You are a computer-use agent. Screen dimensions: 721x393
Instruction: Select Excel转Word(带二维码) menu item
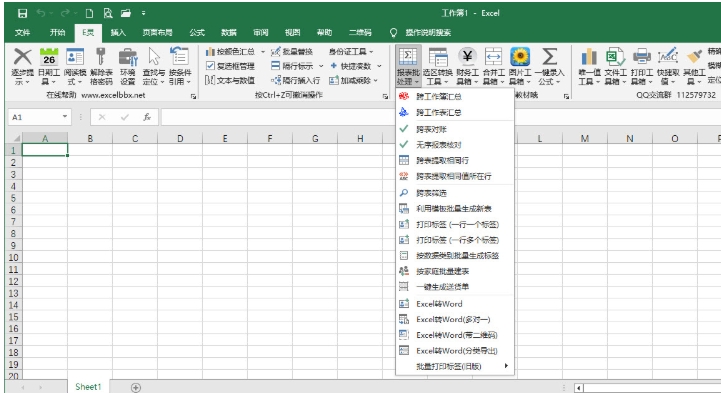coord(455,335)
